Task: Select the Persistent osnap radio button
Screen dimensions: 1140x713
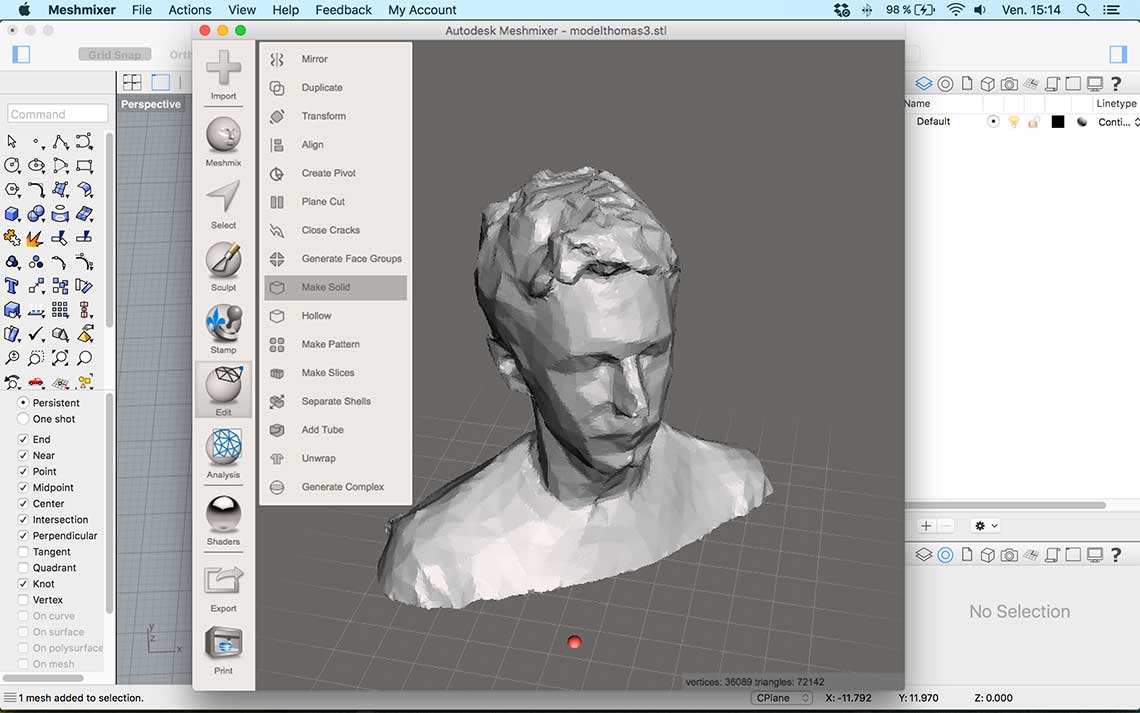Action: 23,402
